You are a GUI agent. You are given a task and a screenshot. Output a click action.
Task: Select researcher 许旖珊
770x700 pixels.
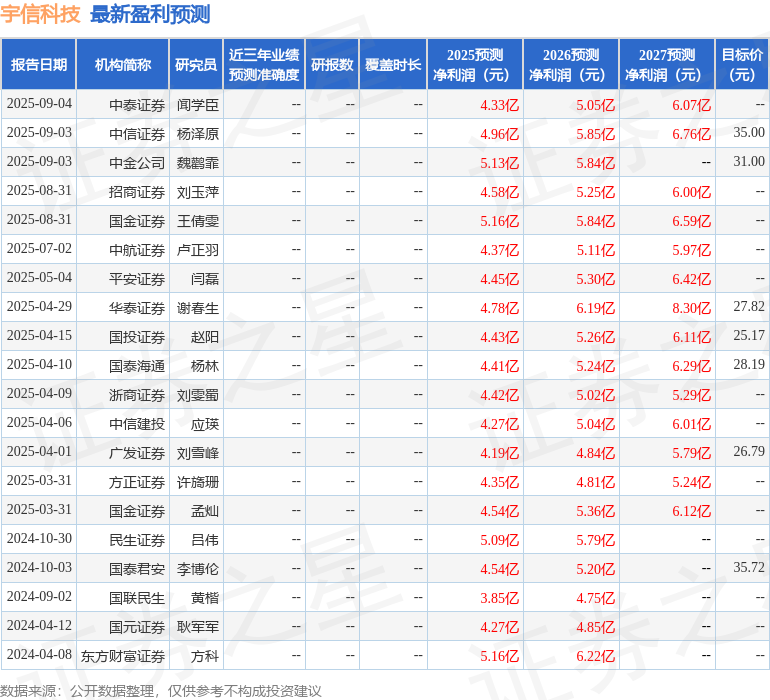coord(198,481)
